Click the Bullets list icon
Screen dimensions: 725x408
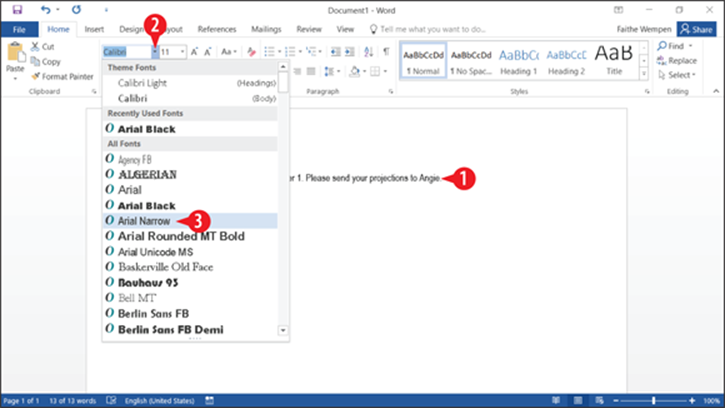269,51
